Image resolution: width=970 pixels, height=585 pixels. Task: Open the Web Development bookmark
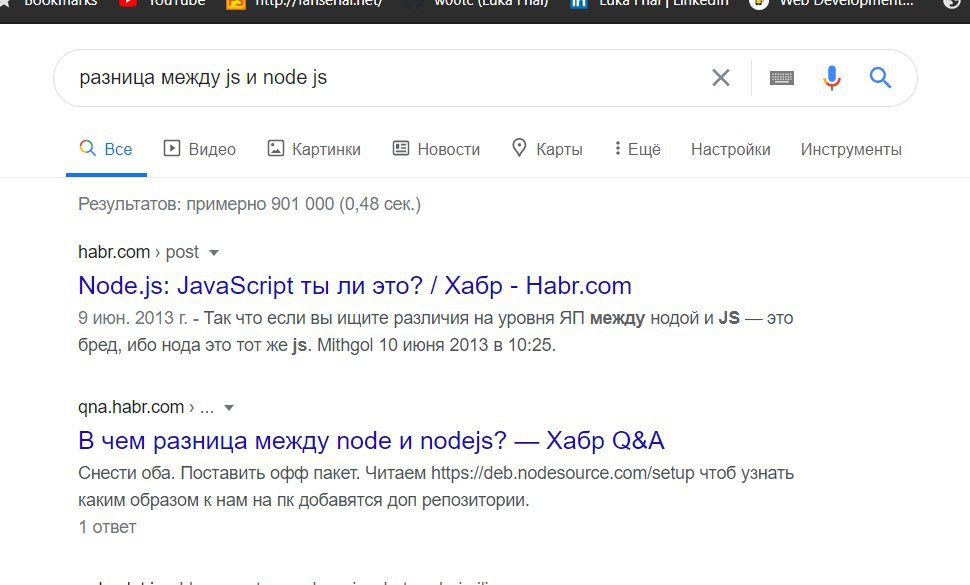point(833,3)
